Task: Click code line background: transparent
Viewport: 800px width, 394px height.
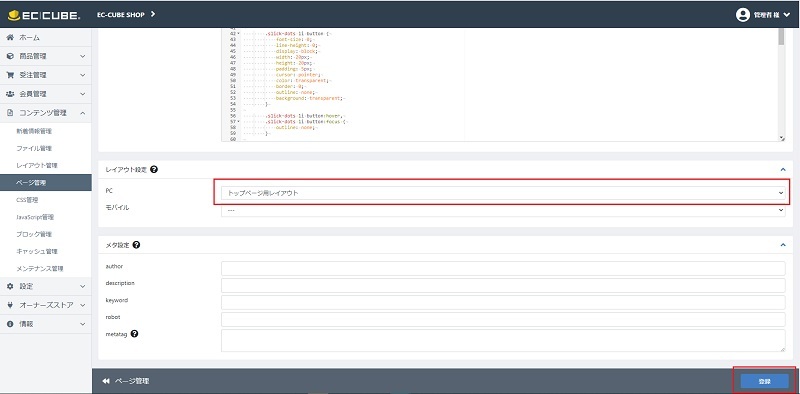Action: click(311, 98)
